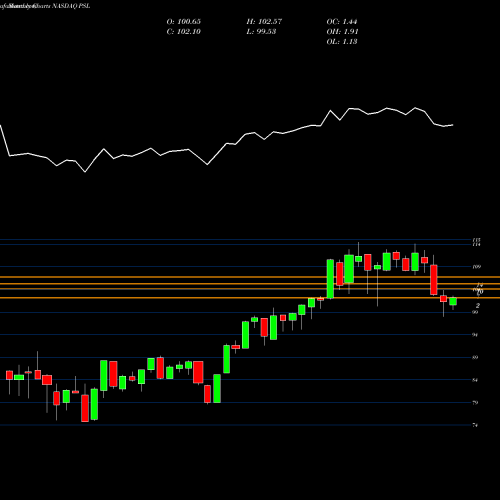Click the 99 price axis label
500x500 pixels.
(475, 312)
